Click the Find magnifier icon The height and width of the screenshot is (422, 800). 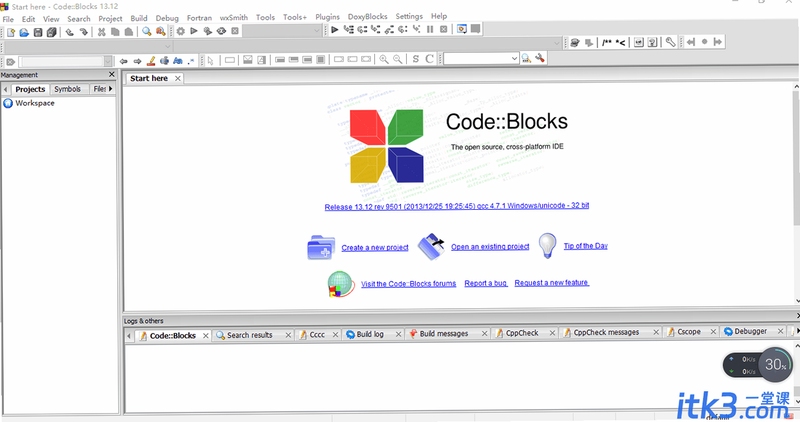pos(146,32)
